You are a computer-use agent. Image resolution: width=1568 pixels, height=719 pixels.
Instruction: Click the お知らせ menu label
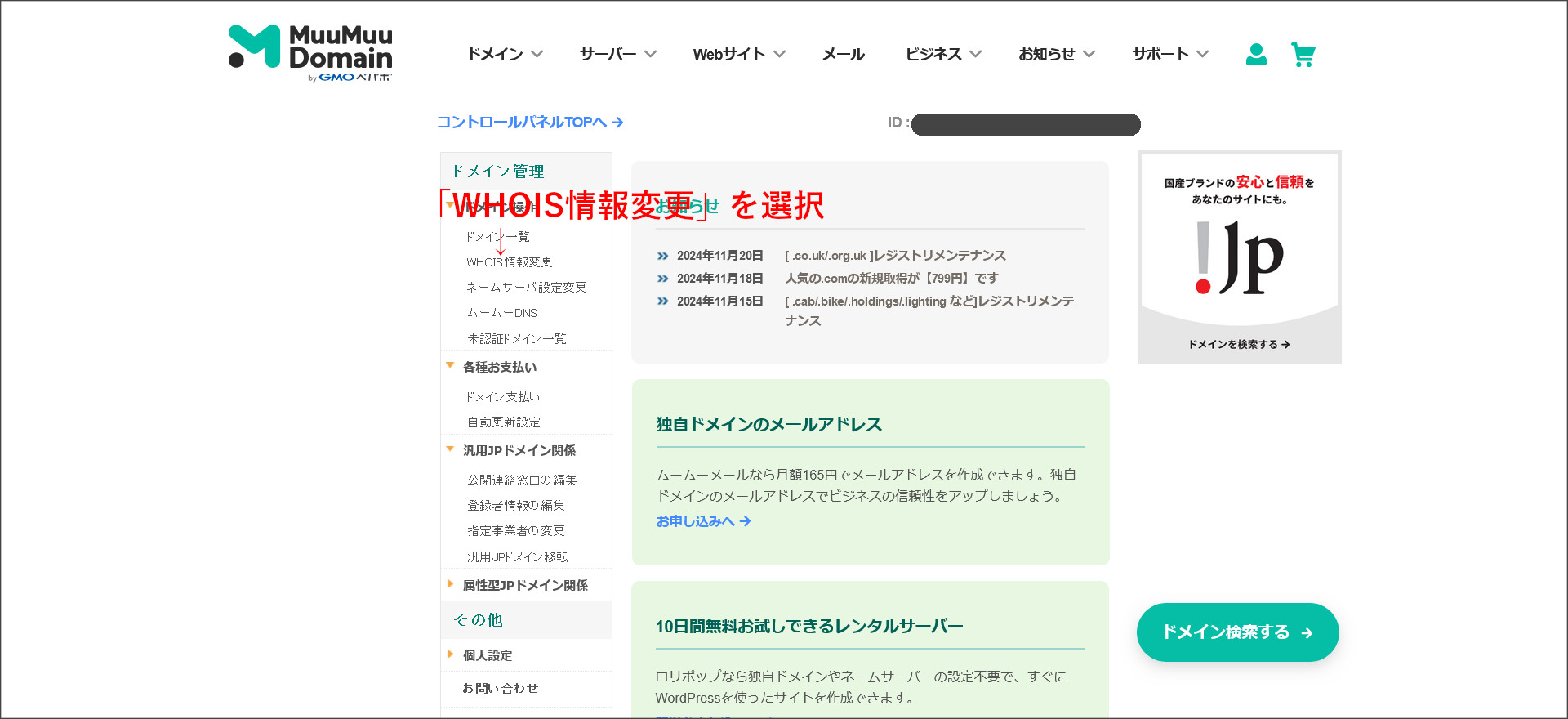click(1047, 54)
